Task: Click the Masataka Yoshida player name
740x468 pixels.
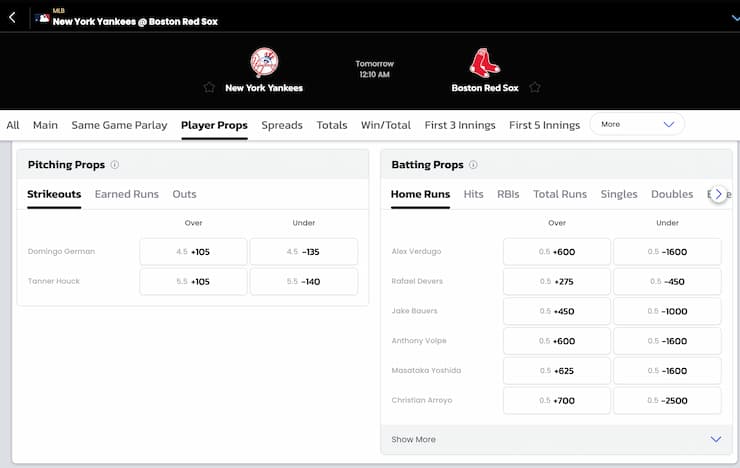Action: (x=426, y=370)
